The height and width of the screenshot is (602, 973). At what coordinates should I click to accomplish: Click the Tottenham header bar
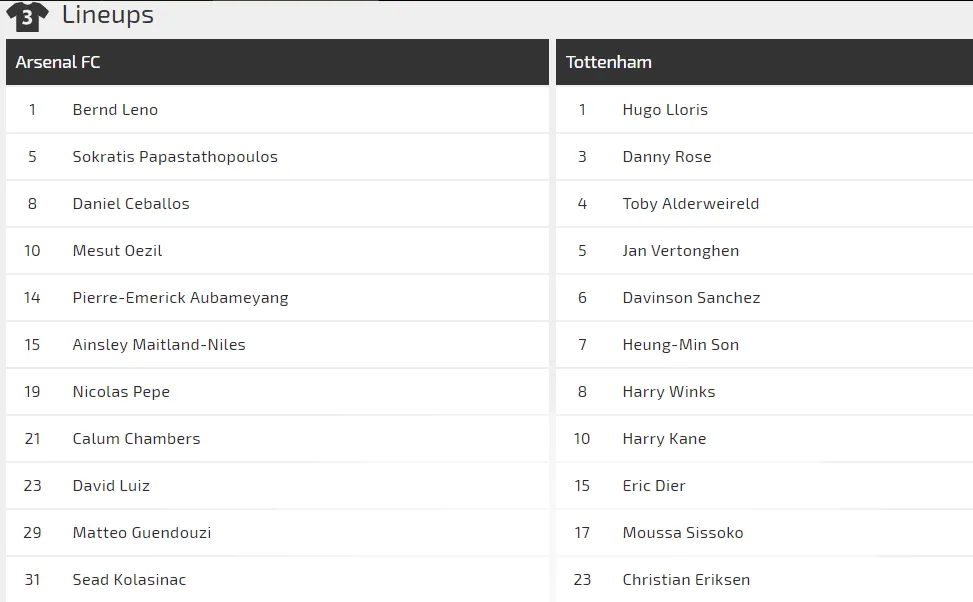[x=763, y=62]
